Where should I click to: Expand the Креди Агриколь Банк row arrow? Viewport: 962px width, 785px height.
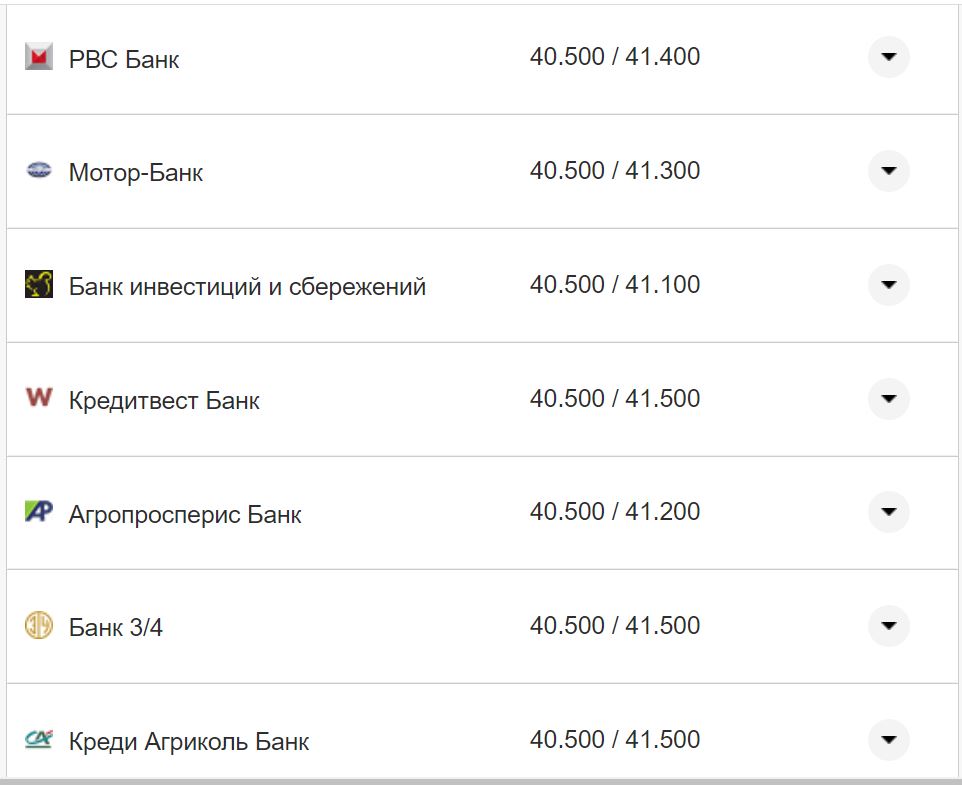click(x=888, y=740)
